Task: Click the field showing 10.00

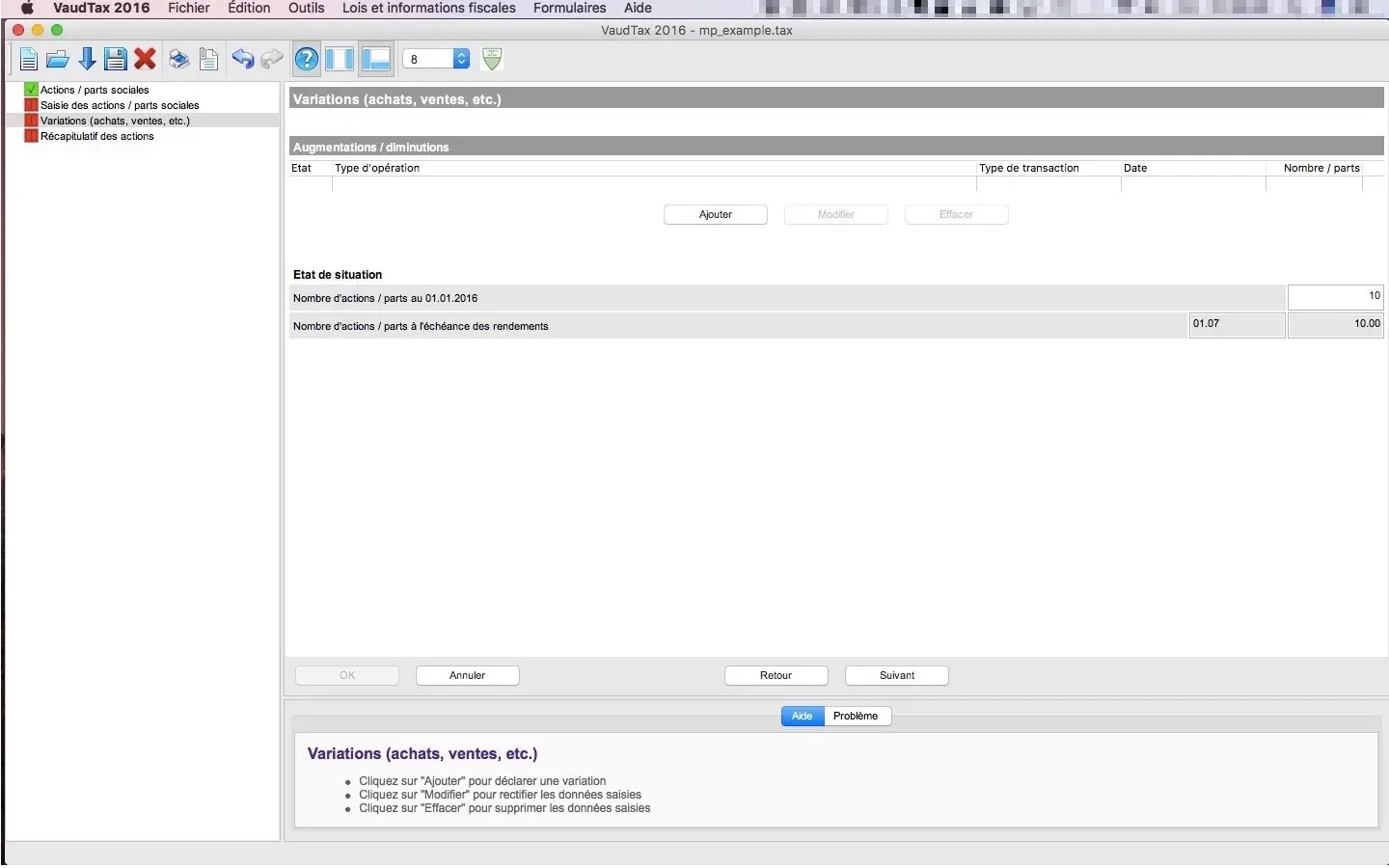Action: 1335,325
